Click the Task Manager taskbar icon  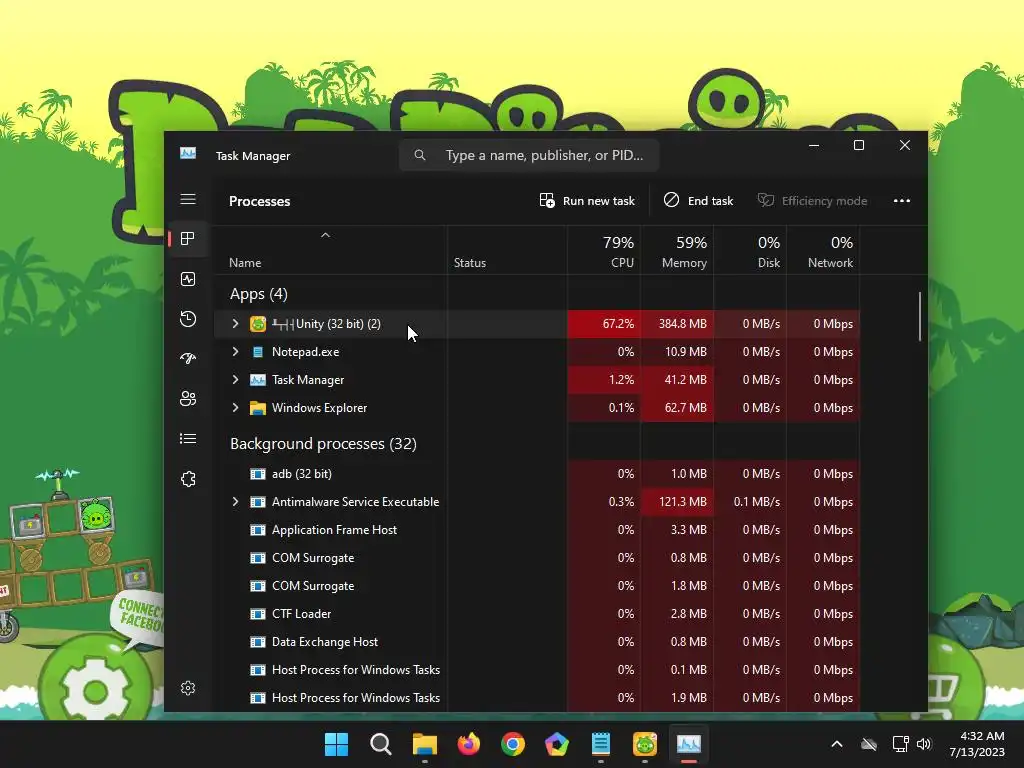[689, 744]
